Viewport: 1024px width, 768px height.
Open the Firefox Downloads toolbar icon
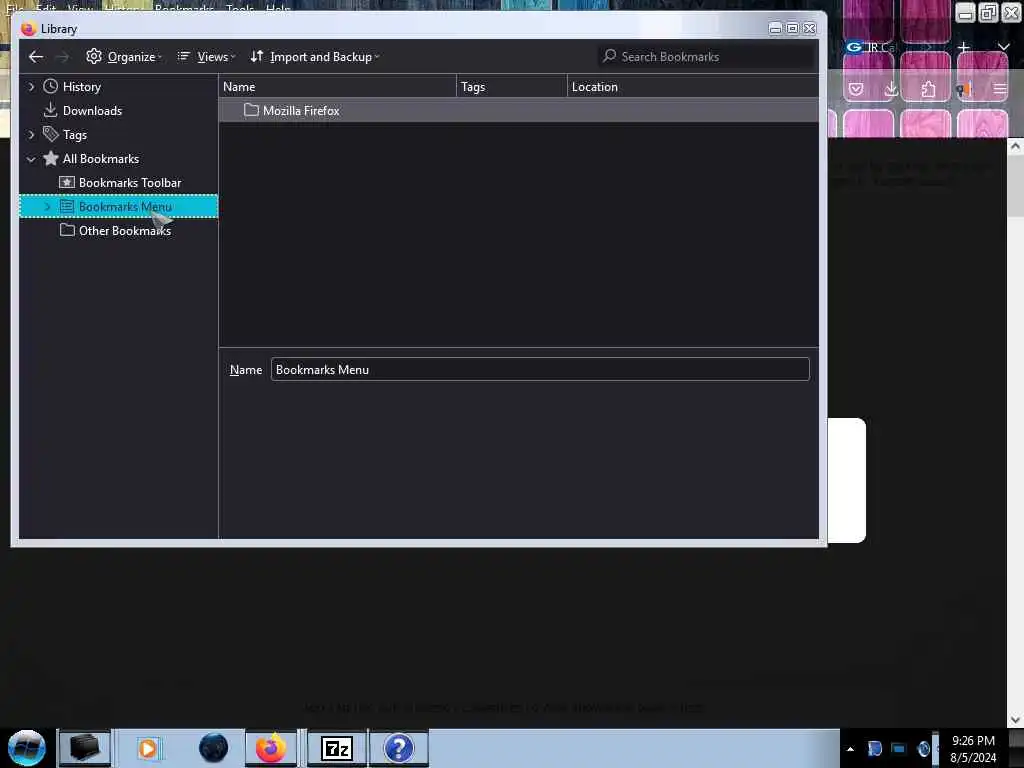(891, 89)
